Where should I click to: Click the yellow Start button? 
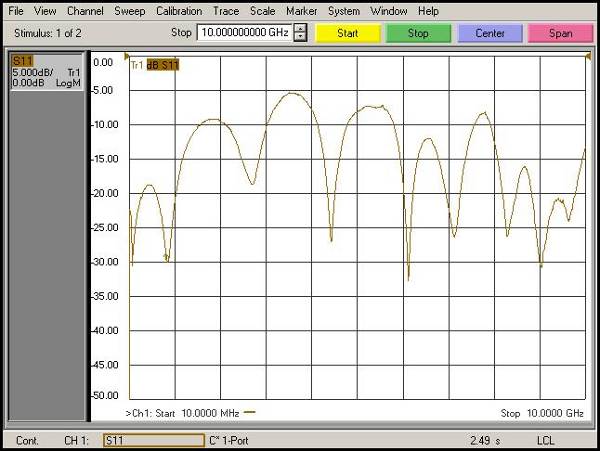pos(347,33)
